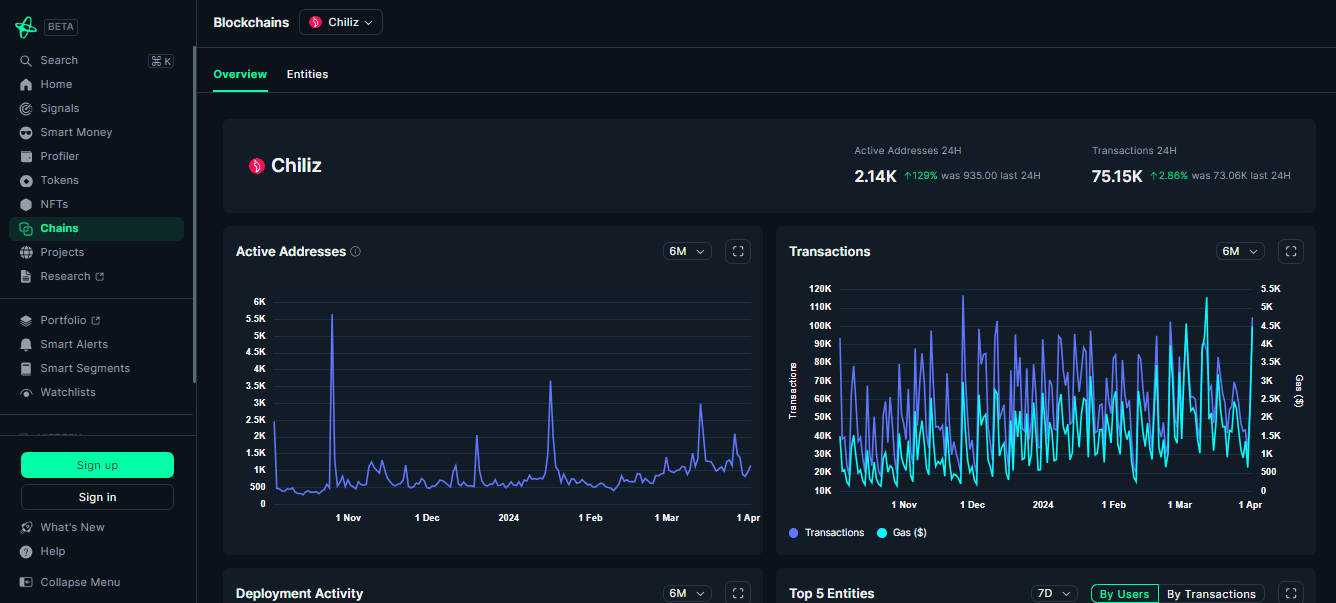Click the sidebar vertical scrollbar

coord(194,215)
